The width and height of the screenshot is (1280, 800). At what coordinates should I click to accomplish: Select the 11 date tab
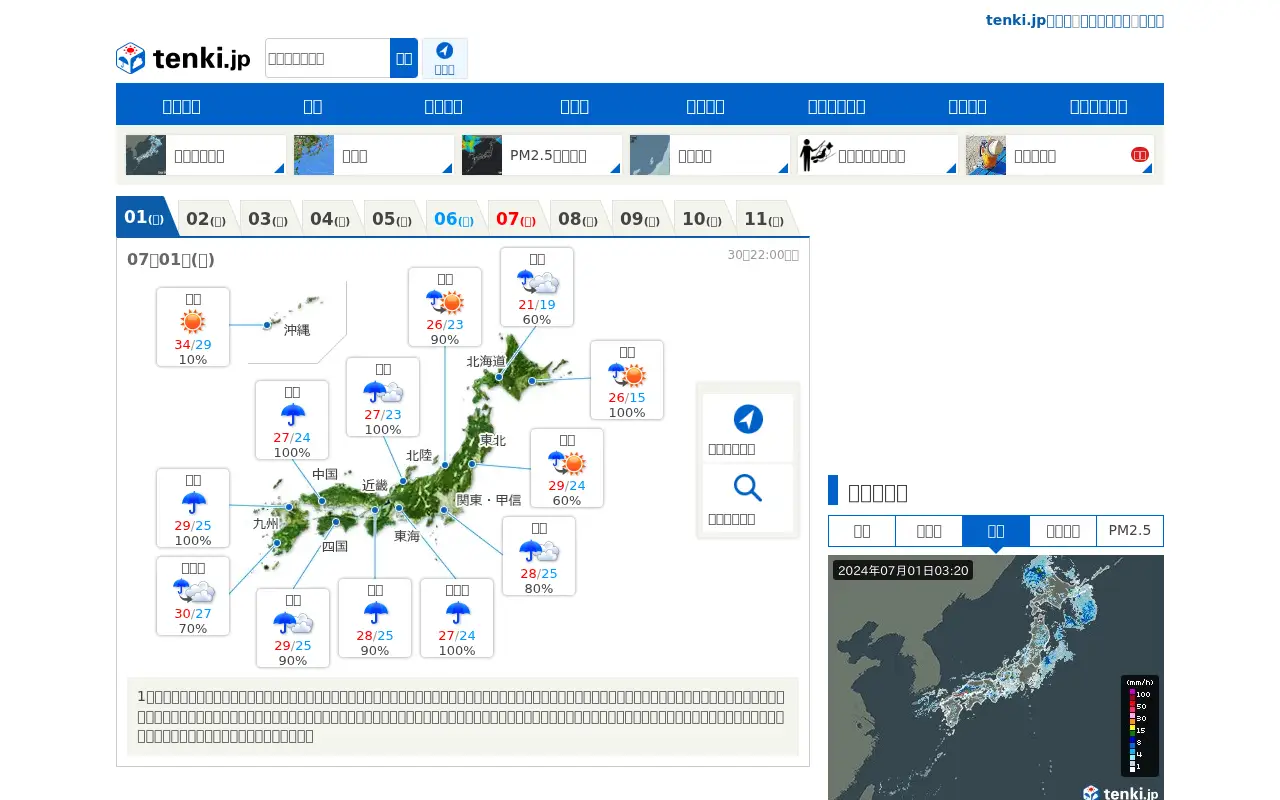pyautogui.click(x=765, y=219)
